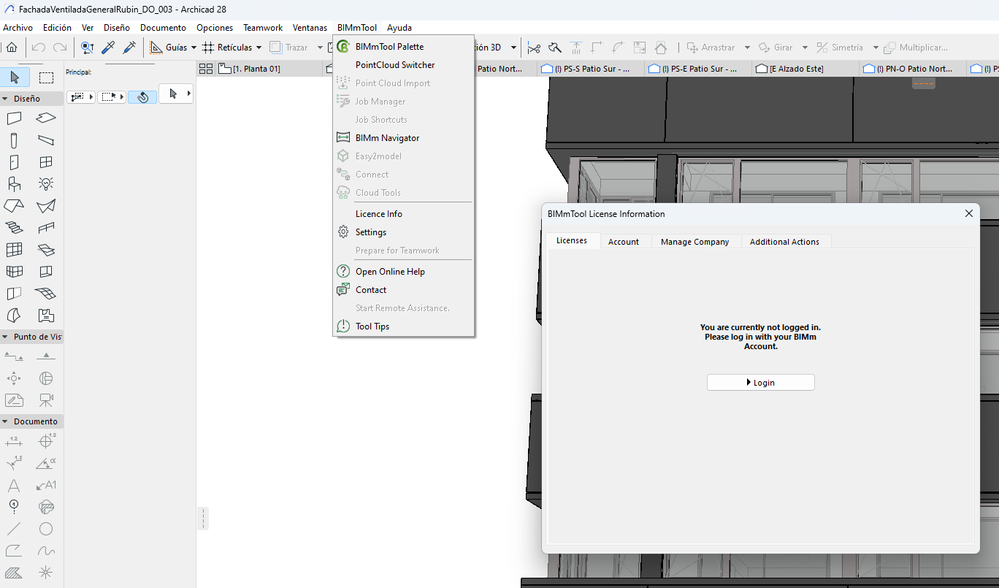Screen dimensions: 999x588
Task: Choose Contact from BIMmTool menu
Action: 404,290
